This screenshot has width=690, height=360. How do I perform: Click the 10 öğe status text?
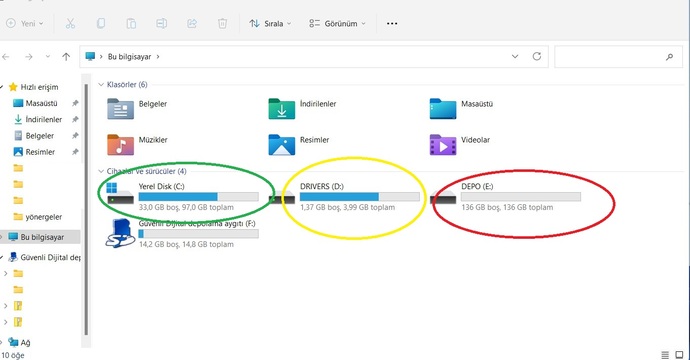coord(13,355)
